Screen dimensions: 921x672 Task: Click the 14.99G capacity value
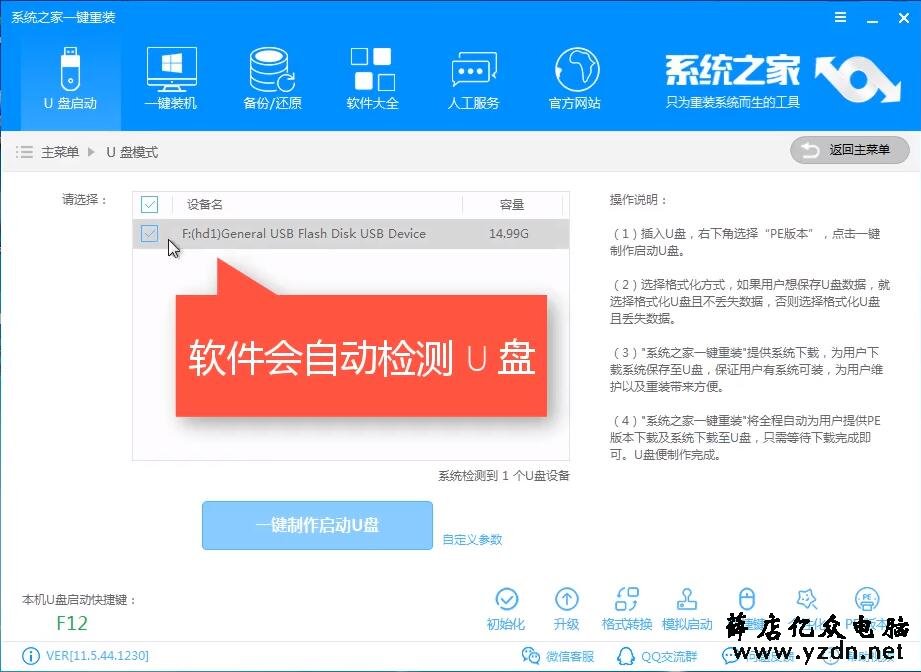(x=509, y=234)
